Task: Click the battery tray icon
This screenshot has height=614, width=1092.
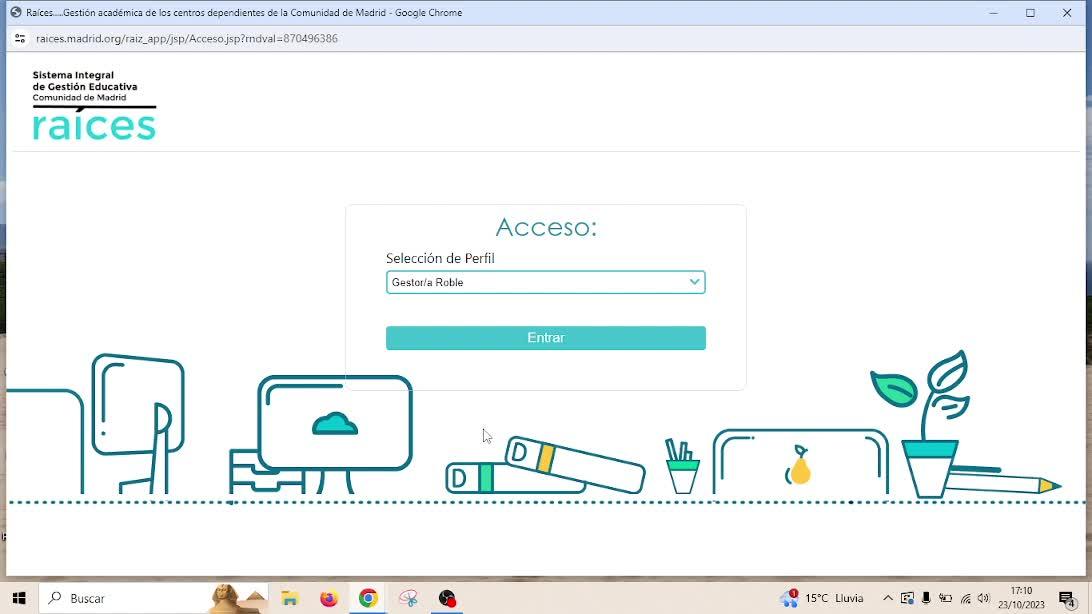Action: click(x=945, y=598)
